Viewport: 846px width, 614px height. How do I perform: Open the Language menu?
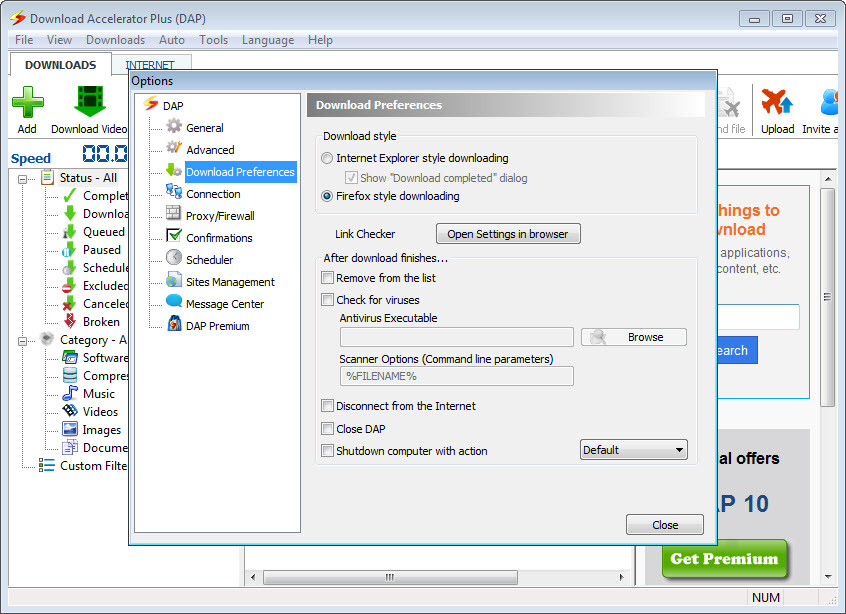(268, 40)
